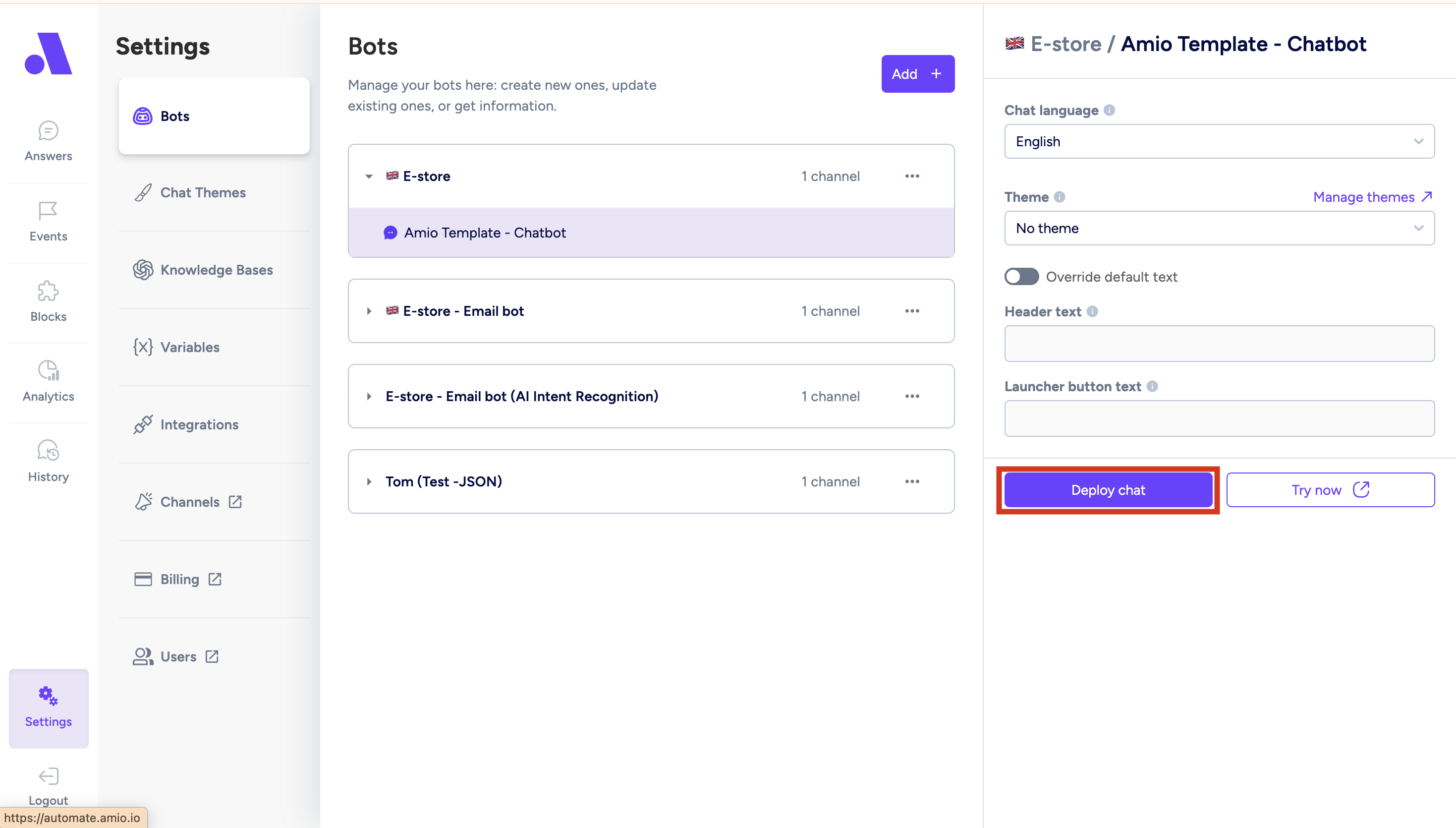1456x828 pixels.
Task: Select Chat Themes in the settings menu
Action: click(x=203, y=193)
